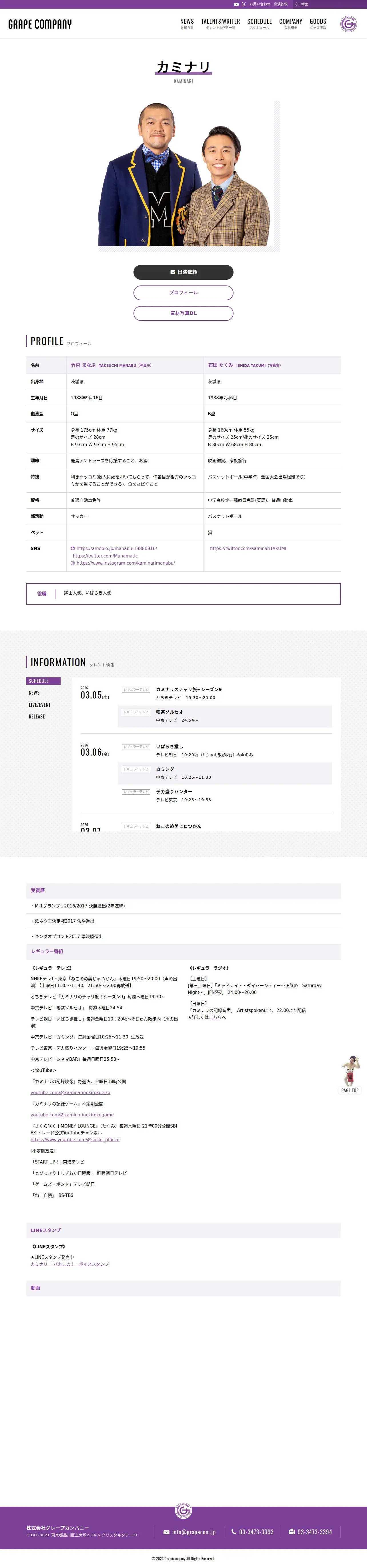Click the Ameblo icon beside ameblo.jp link
This screenshot has height=1568, width=367.
click(x=73, y=548)
